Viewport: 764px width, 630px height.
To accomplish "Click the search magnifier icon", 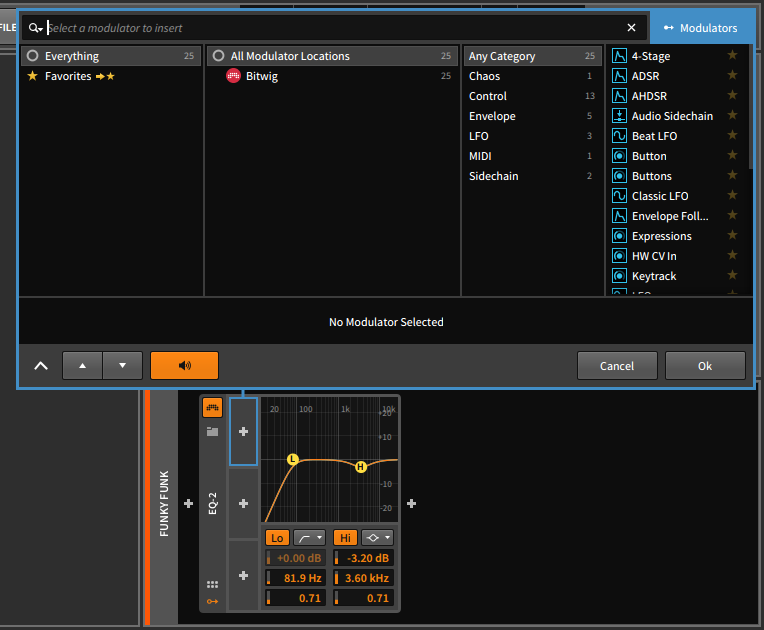I will click(33, 28).
